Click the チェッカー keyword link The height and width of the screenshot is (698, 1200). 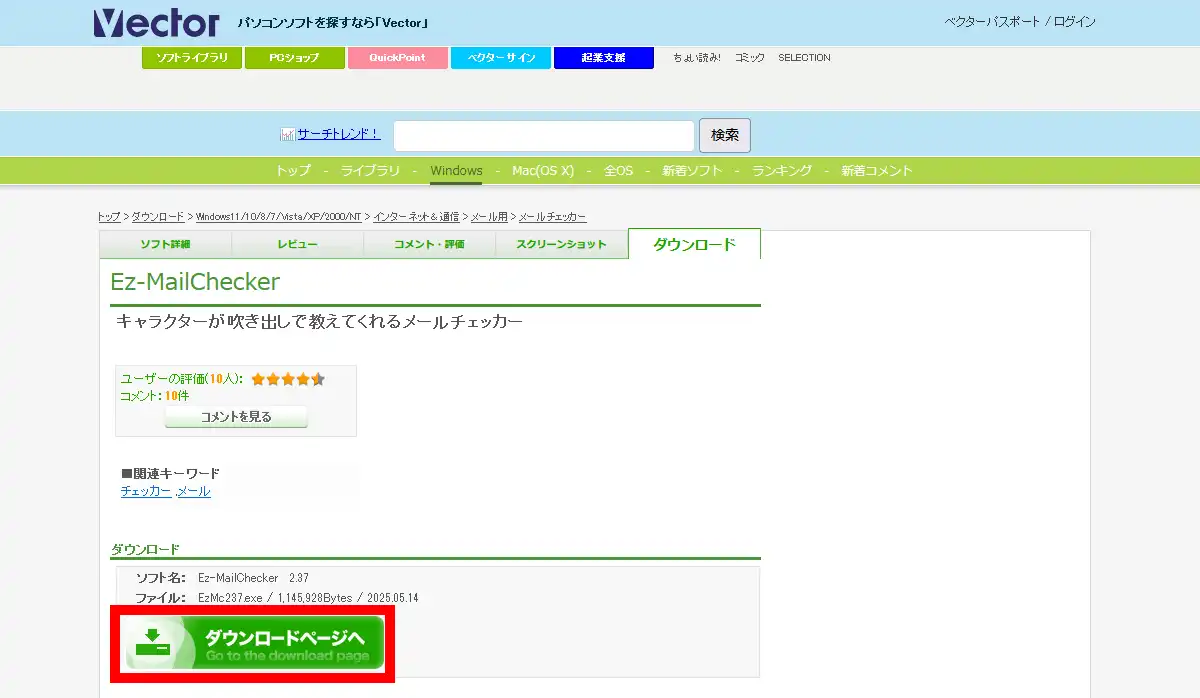146,491
